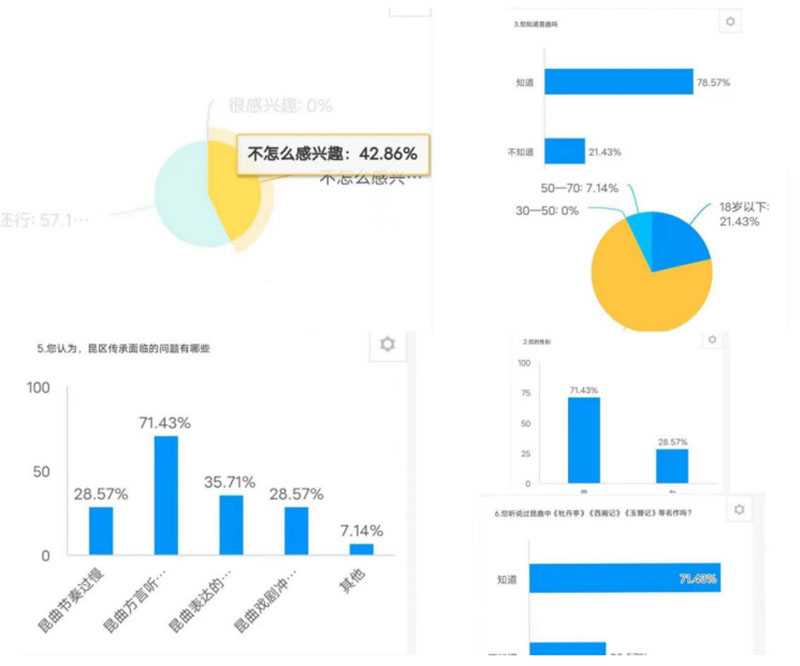This screenshot has width=800, height=666.
Task: Click the 不怎么感兴趣: 42.86% tooltip
Action: (x=333, y=154)
